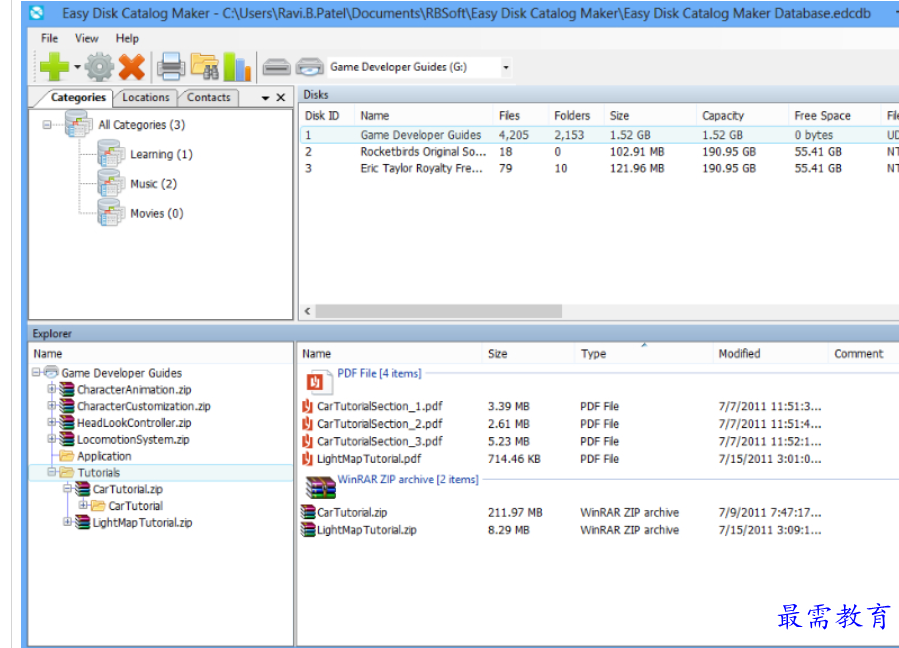The width and height of the screenshot is (899, 648).
Task: Click the WinRAR ZIP archive [2 items] header
Action: [408, 479]
